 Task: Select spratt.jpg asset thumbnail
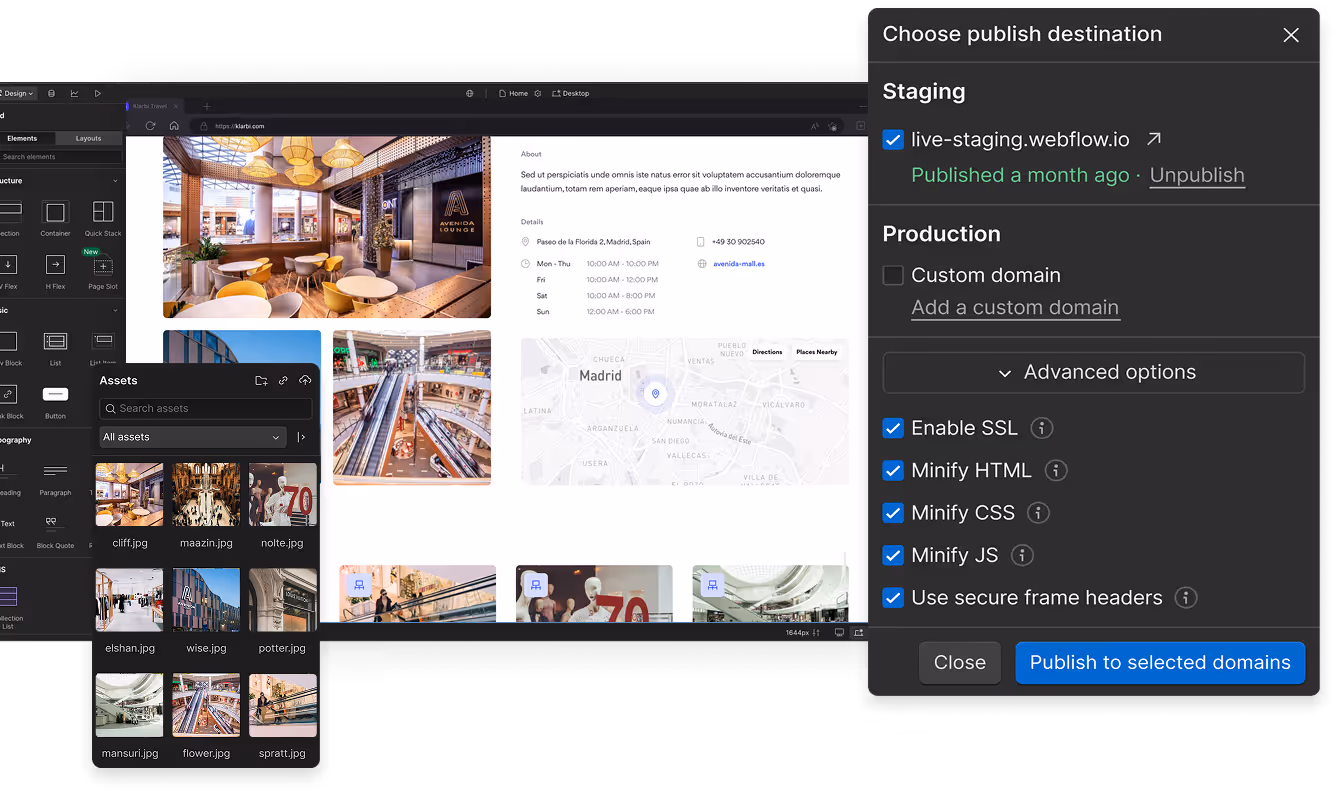(283, 705)
